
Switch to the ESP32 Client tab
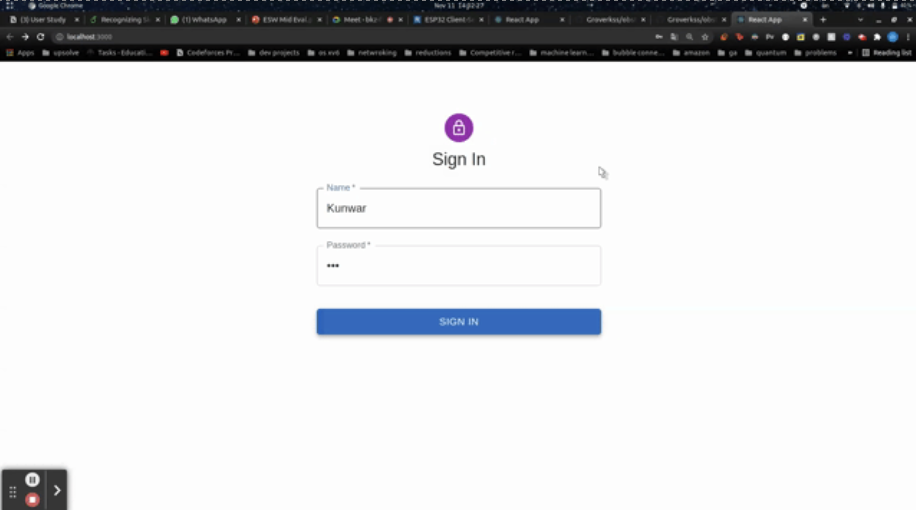(448, 20)
